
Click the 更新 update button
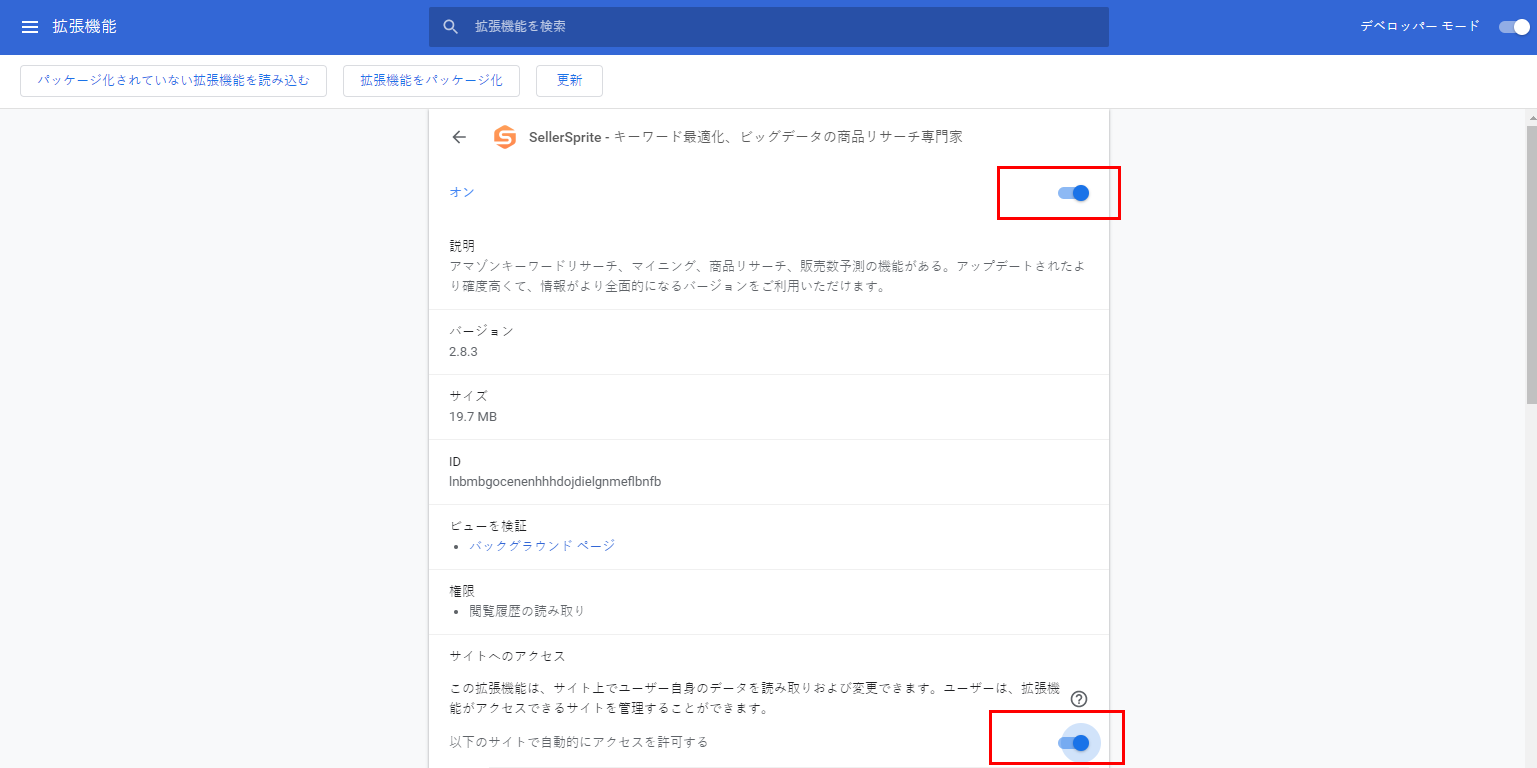[x=569, y=80]
